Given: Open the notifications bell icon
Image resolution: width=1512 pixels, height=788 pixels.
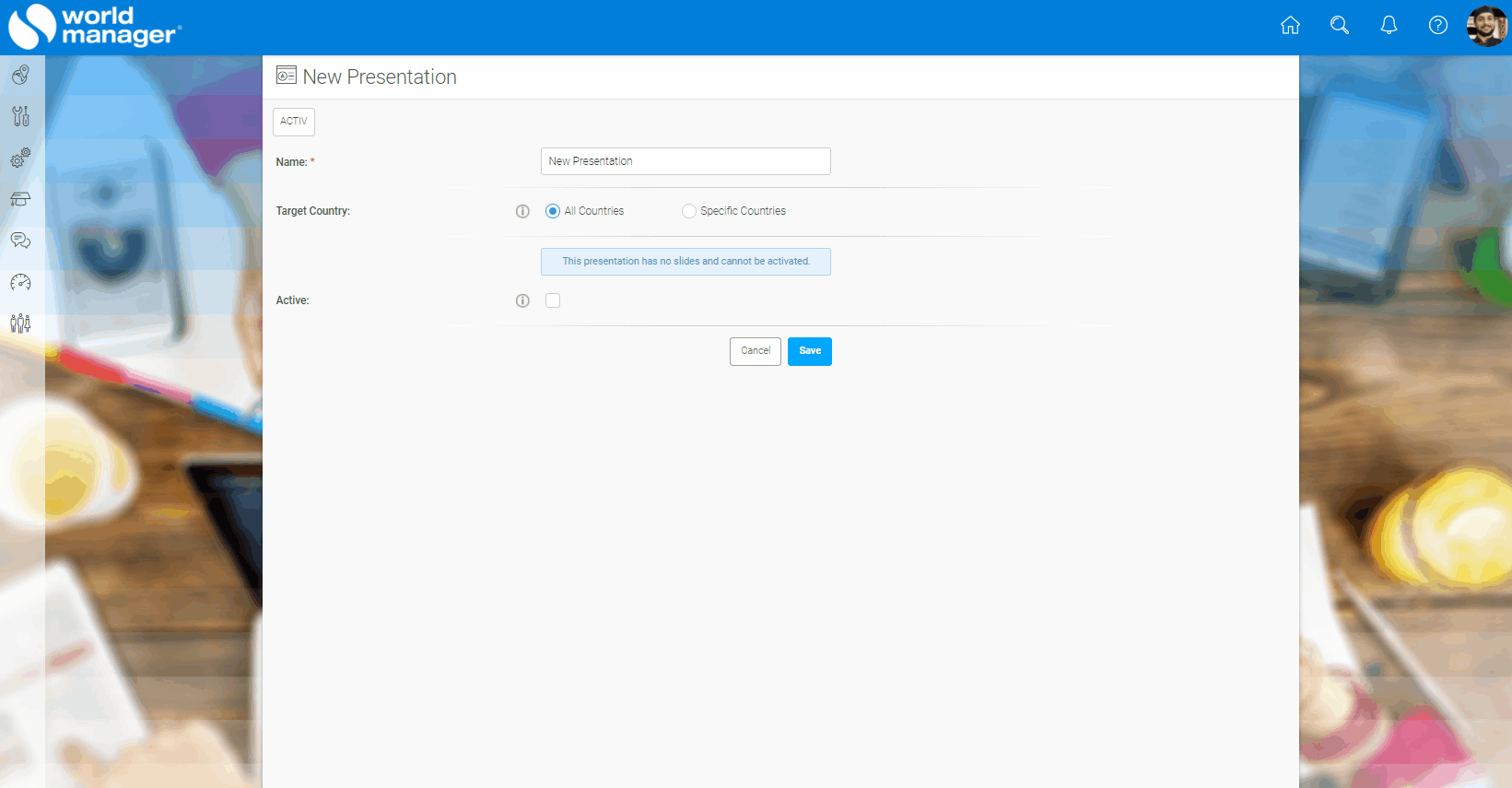Looking at the screenshot, I should pos(1389,26).
